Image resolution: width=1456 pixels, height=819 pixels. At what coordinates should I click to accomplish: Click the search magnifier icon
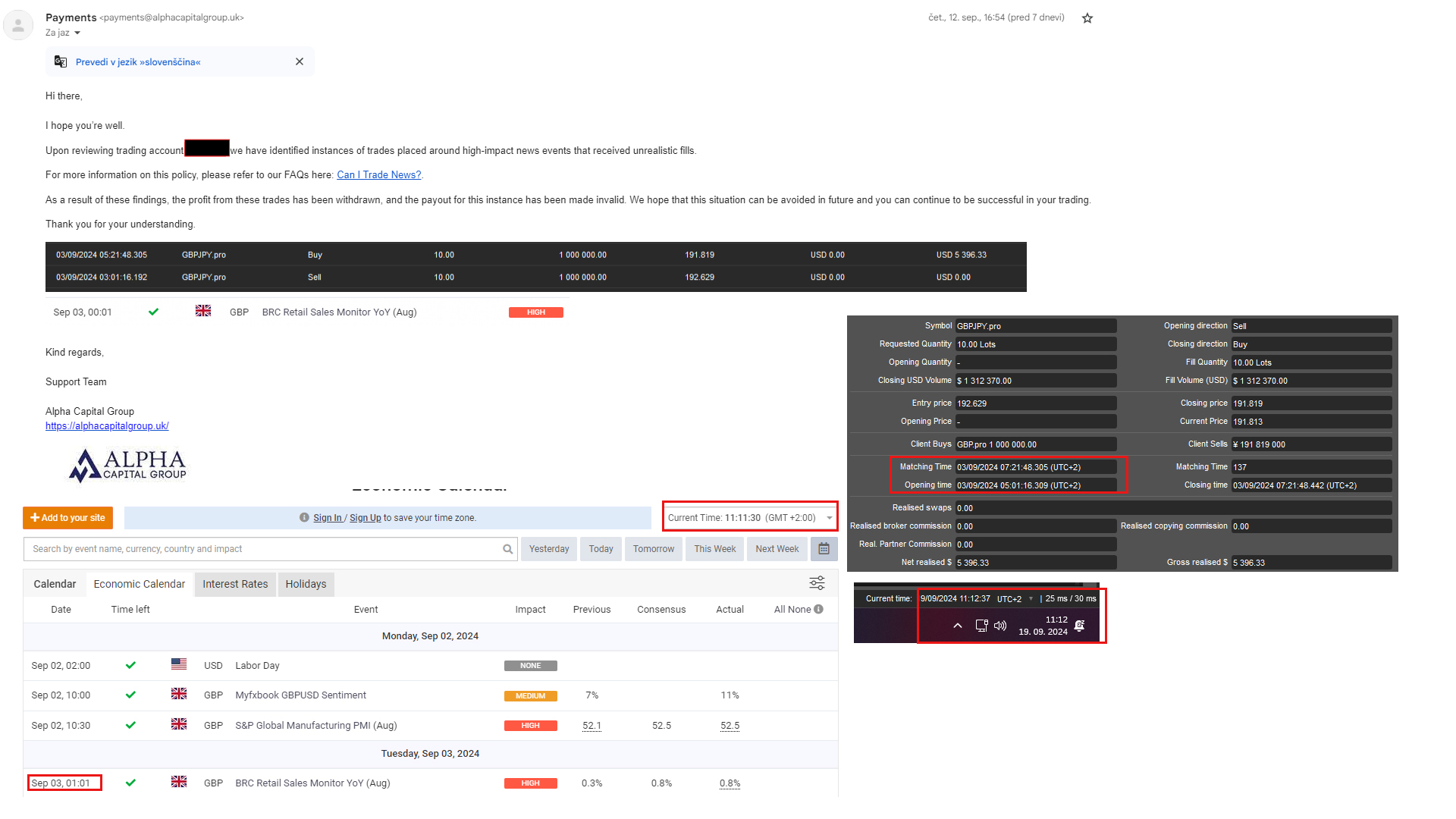click(x=507, y=549)
